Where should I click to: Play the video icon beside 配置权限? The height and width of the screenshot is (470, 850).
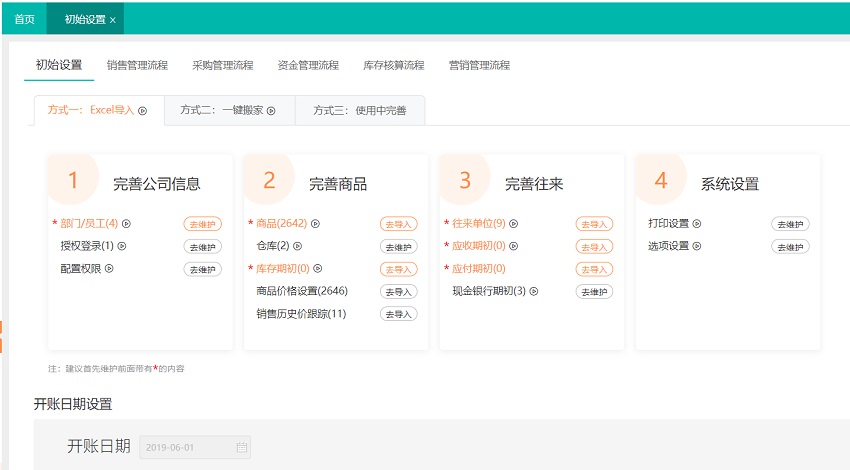point(109,268)
